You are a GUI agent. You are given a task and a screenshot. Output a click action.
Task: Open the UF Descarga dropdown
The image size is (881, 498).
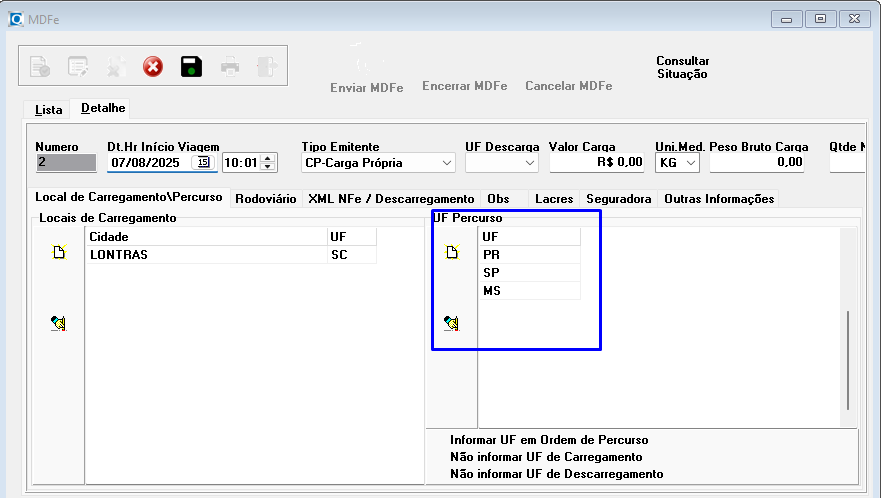pos(530,162)
